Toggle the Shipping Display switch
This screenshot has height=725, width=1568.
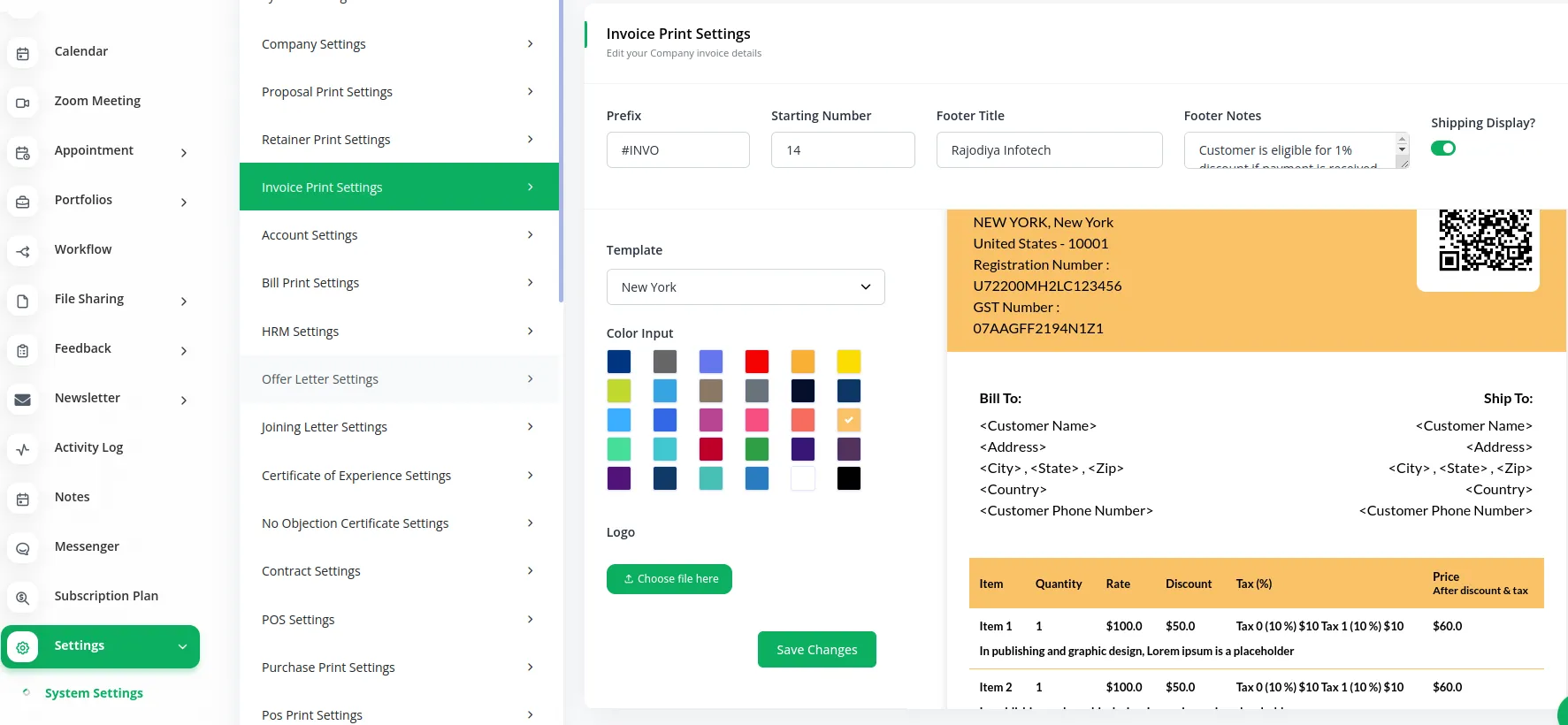coord(1442,149)
